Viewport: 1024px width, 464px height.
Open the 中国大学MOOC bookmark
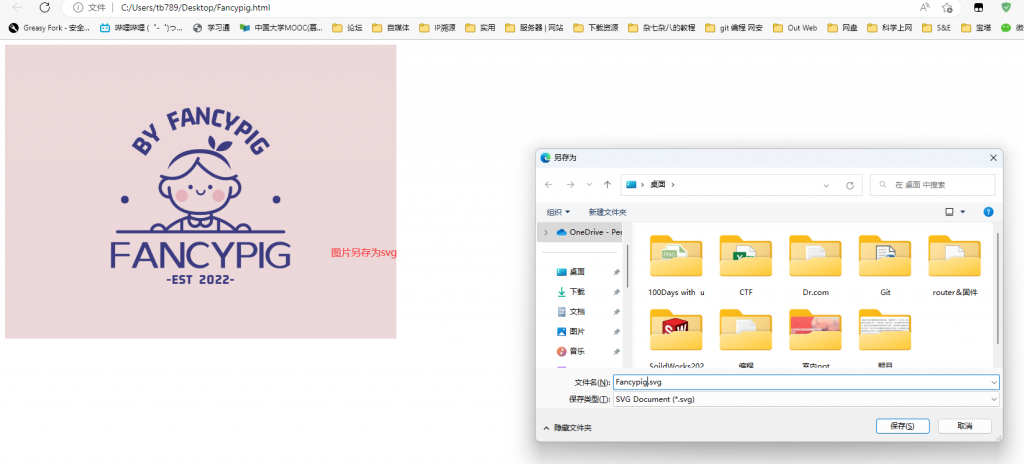pos(281,27)
